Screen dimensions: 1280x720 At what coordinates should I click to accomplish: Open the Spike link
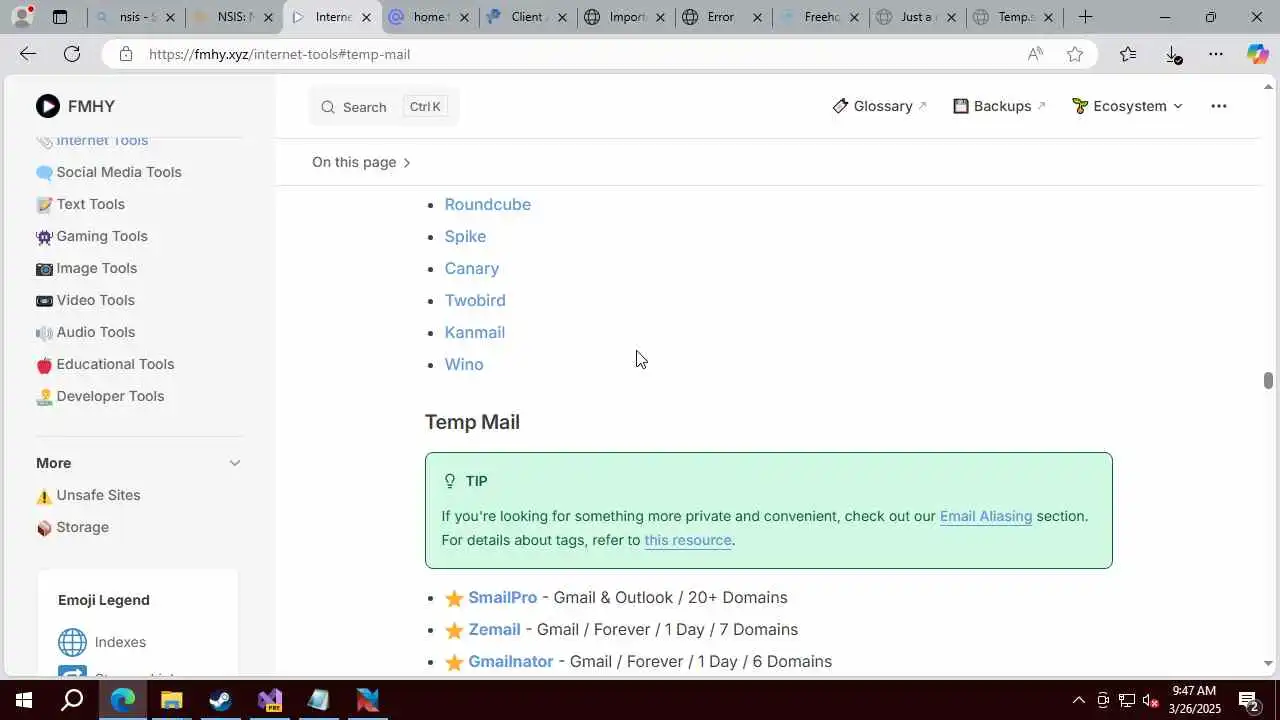coord(465,236)
